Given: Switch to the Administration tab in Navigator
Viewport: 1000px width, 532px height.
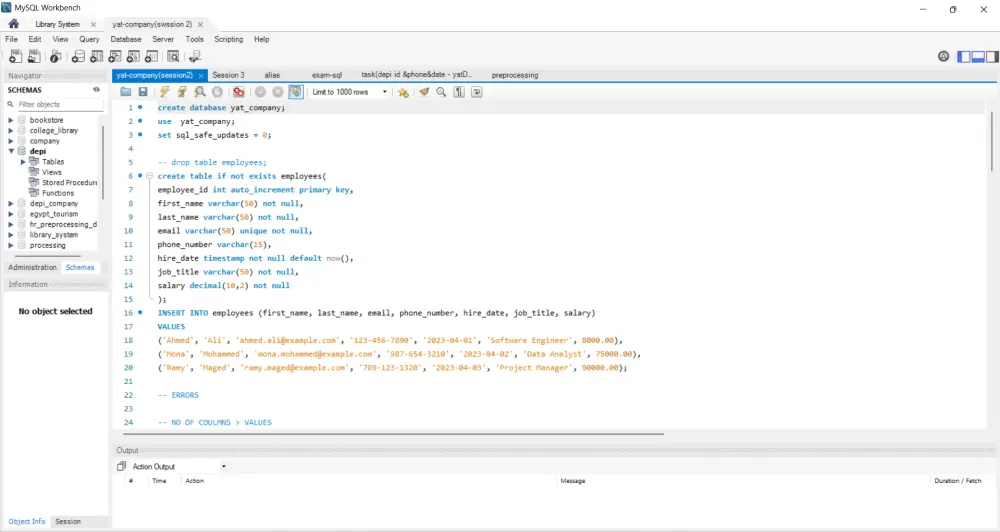Looking at the screenshot, I should (33, 267).
